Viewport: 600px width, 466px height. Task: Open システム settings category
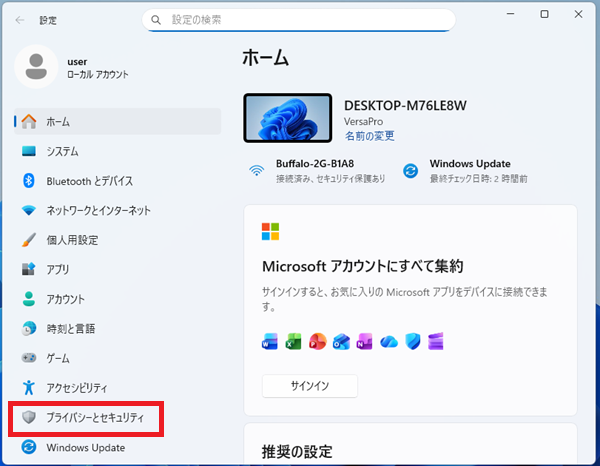(117, 151)
